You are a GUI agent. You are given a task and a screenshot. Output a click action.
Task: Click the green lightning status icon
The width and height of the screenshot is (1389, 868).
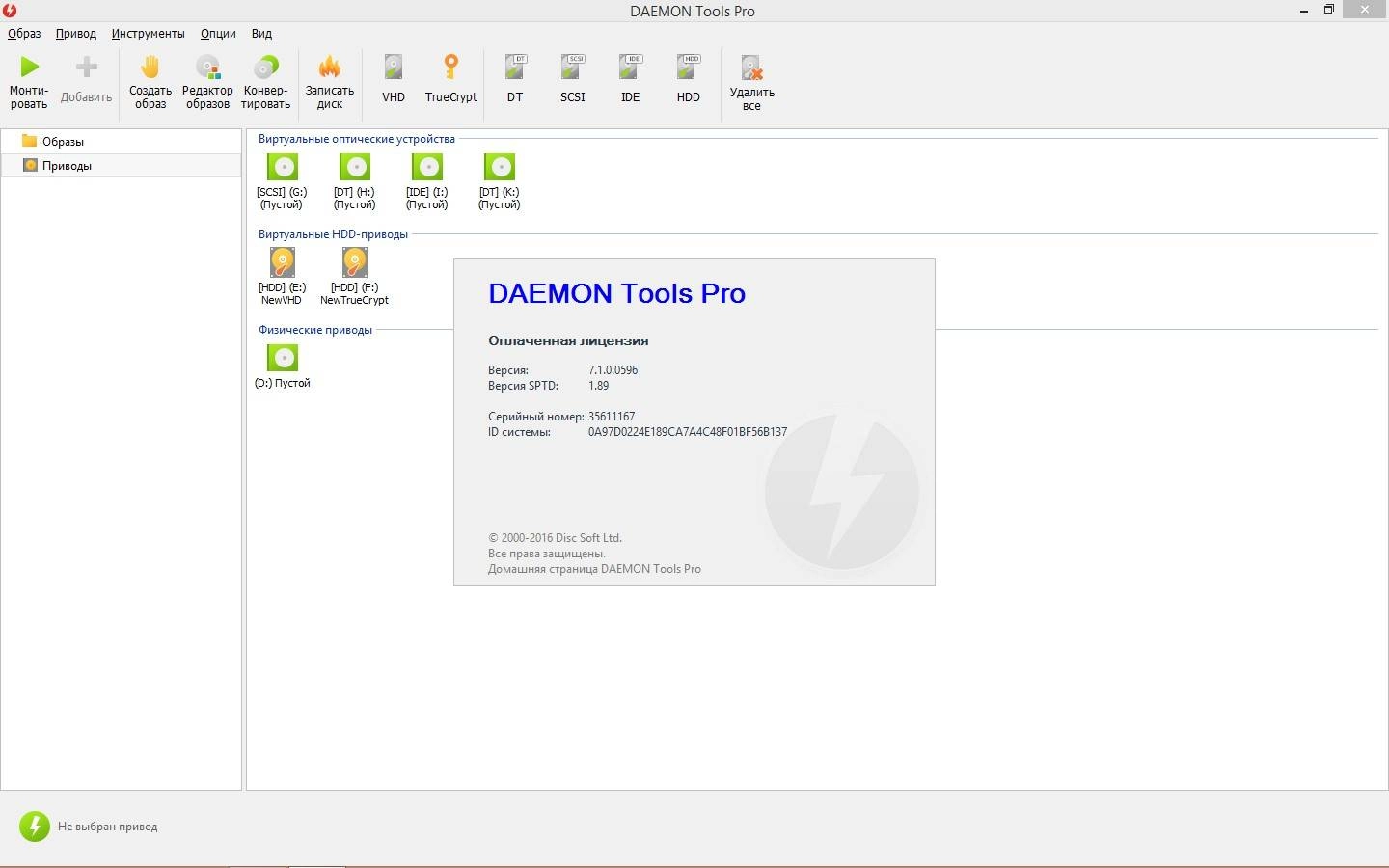tap(35, 827)
